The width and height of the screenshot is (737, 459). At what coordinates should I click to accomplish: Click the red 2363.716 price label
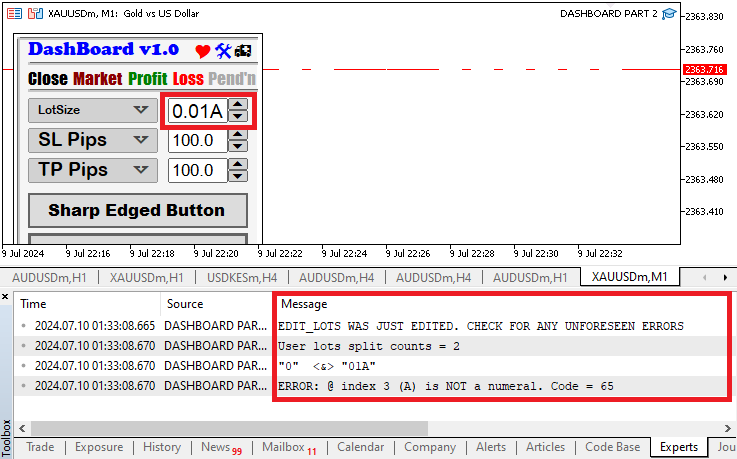705,70
